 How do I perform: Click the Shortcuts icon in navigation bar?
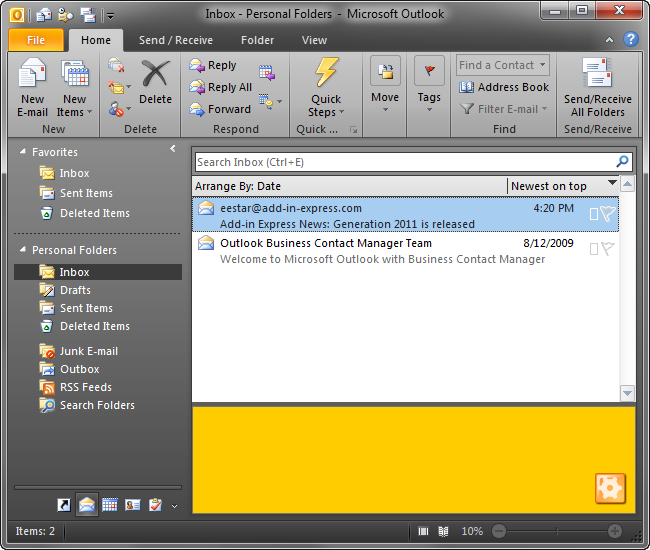click(x=64, y=505)
